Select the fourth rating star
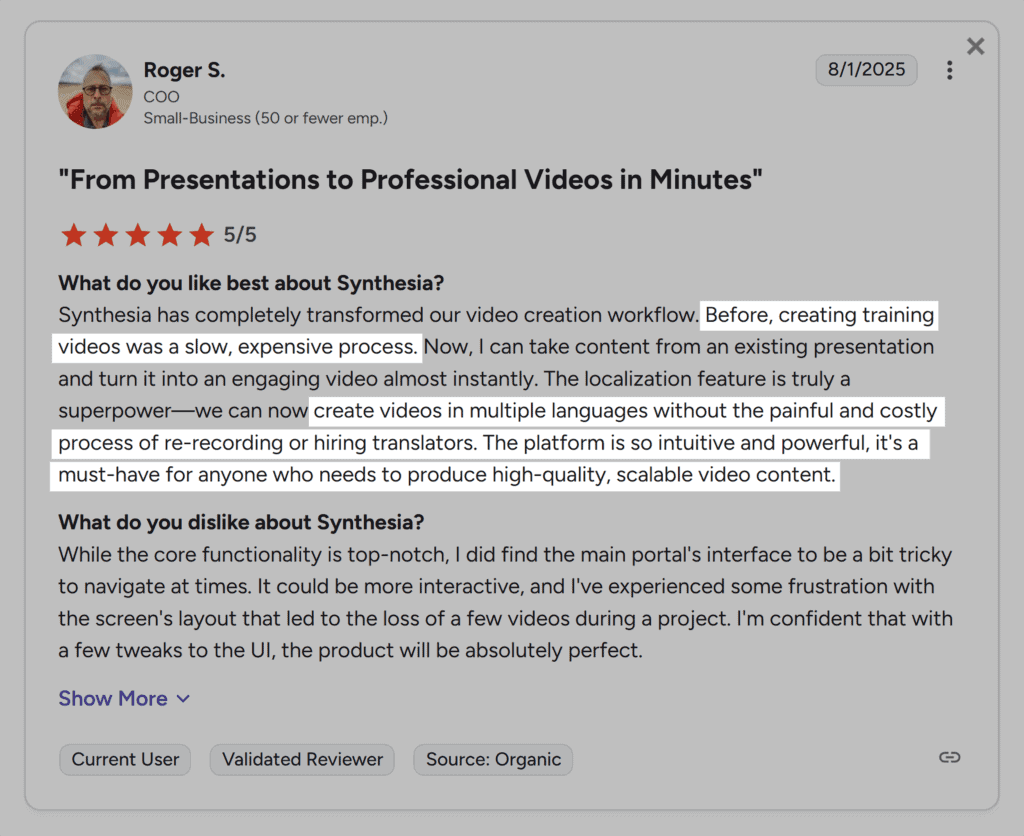This screenshot has height=836, width=1024. point(170,234)
